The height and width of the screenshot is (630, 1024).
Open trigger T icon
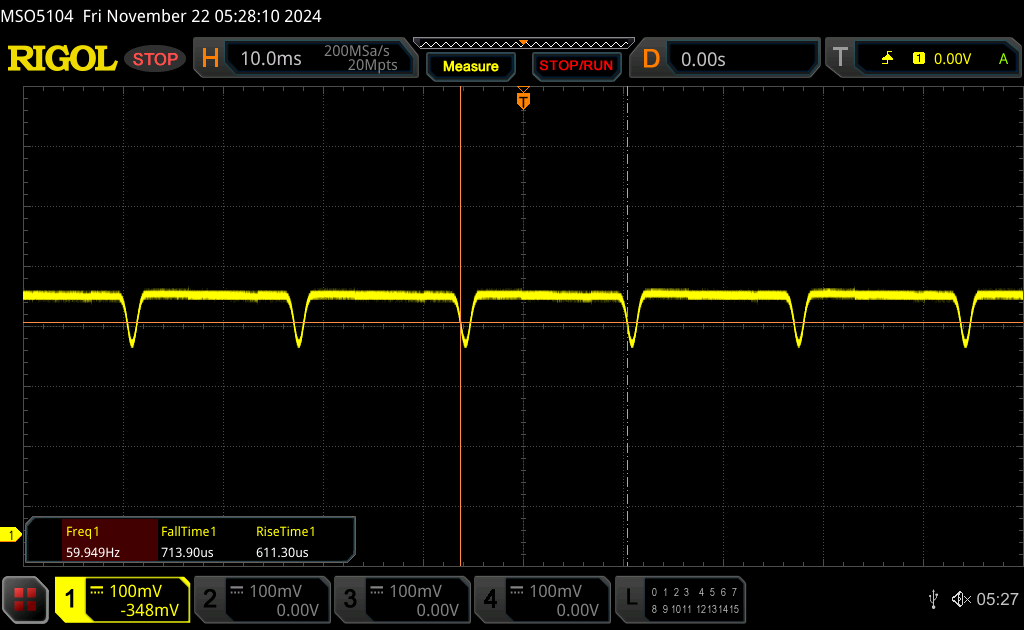point(840,57)
